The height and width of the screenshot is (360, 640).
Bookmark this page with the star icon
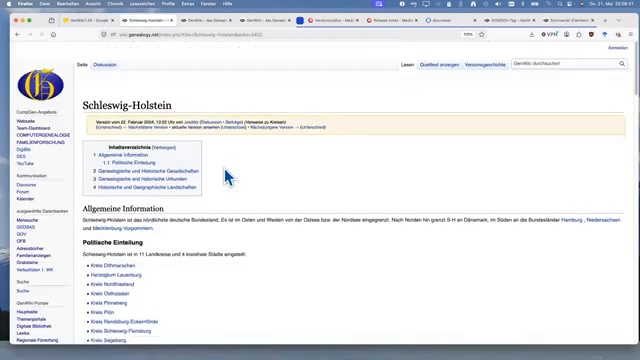482,35
